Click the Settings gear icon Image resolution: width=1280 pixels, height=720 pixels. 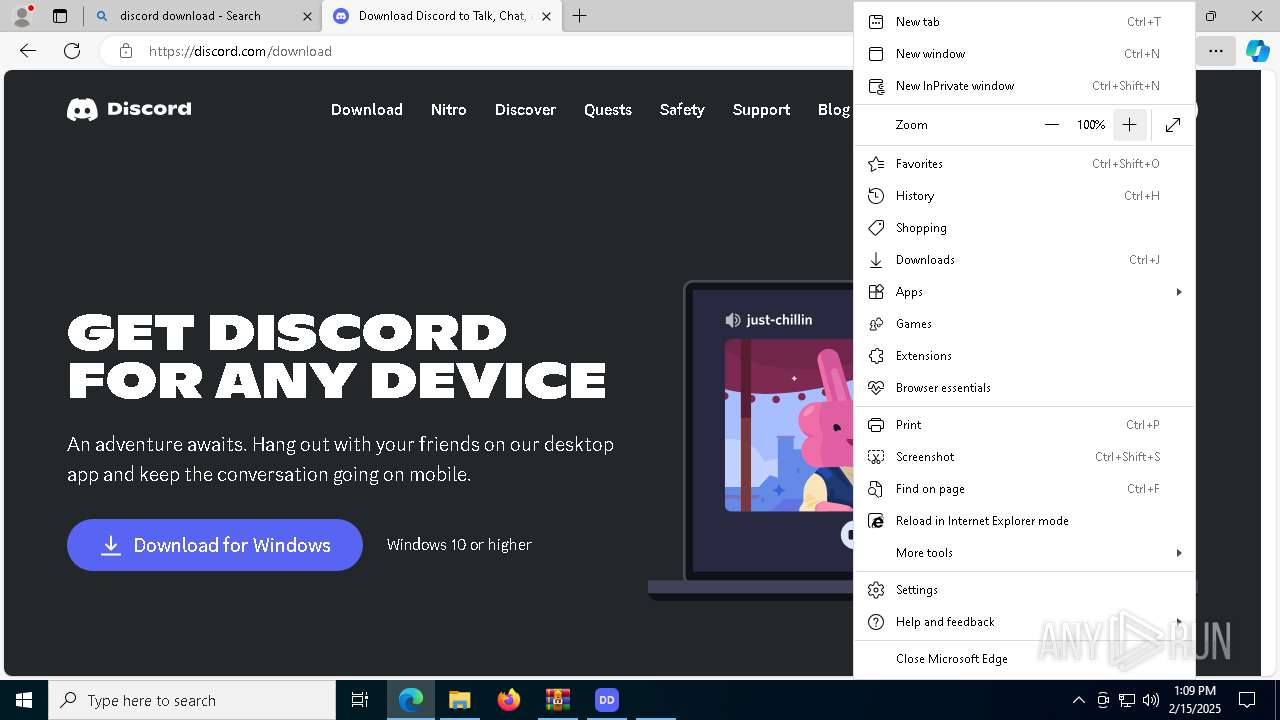coord(876,590)
